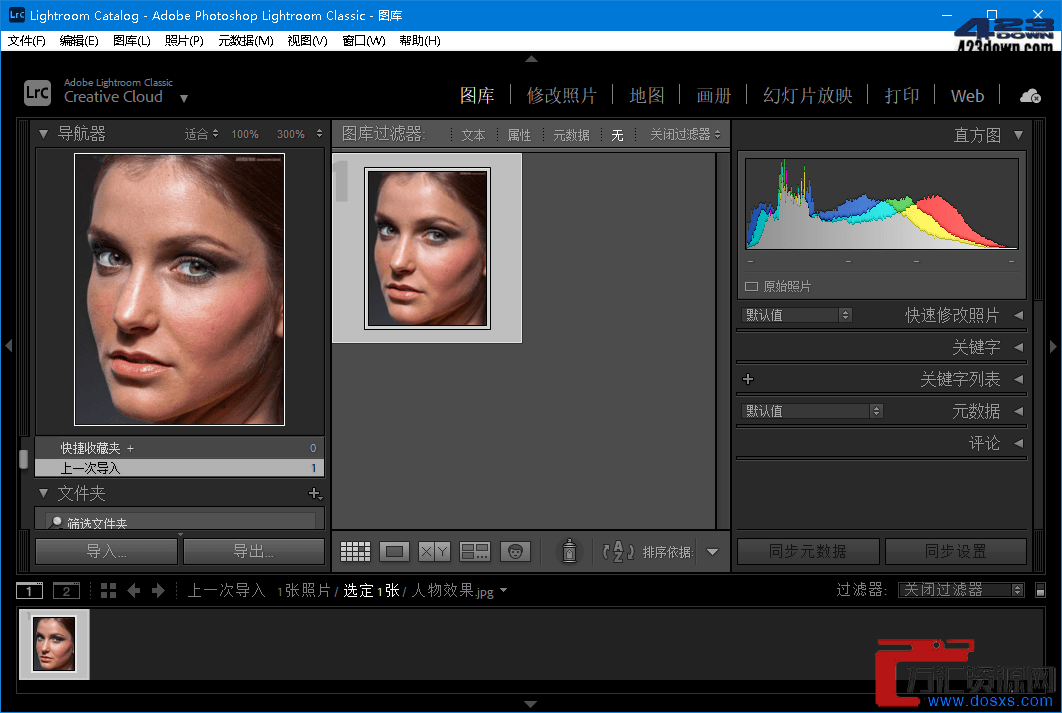Go forward with the filmstrip right arrow
The image size is (1062, 713).
(158, 590)
